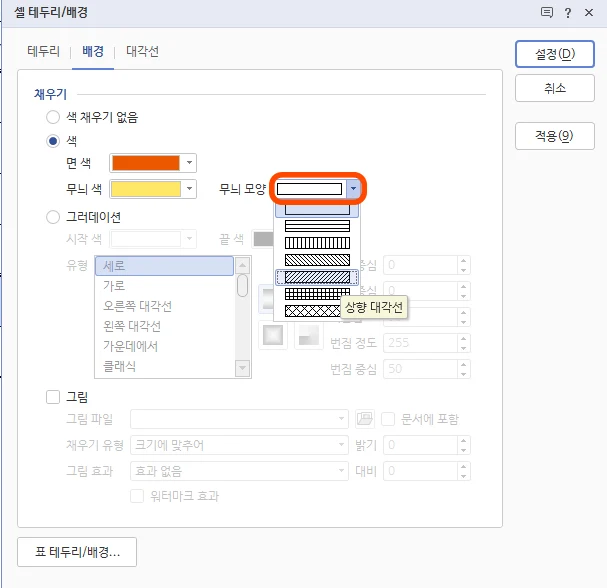Click the dialog help question mark icon
Screen dimensions: 607x588
click(568, 13)
